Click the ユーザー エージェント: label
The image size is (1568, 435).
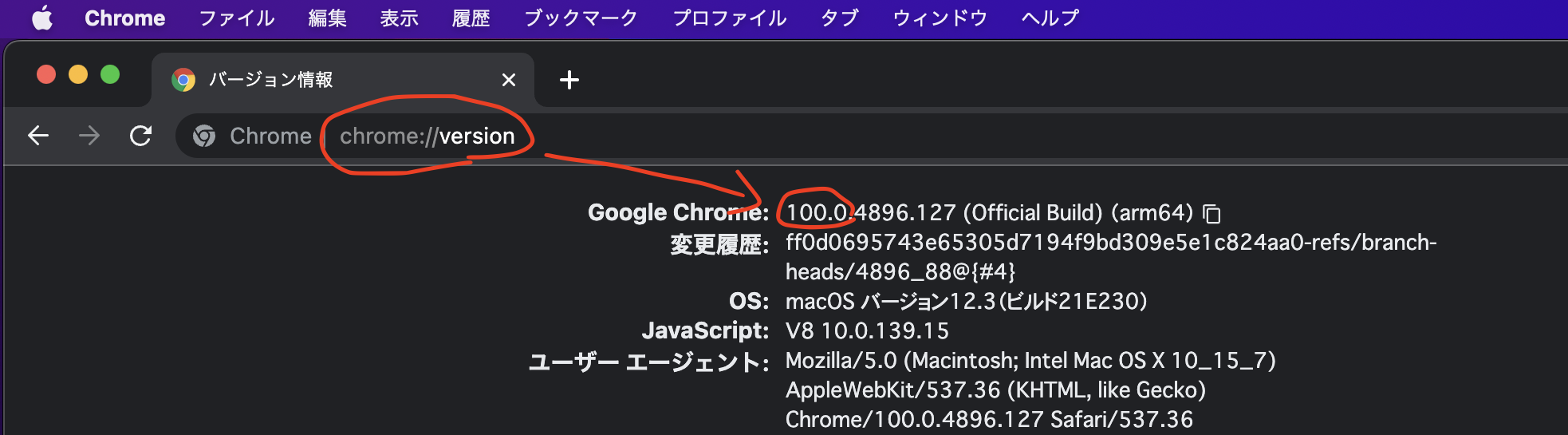pyautogui.click(x=648, y=362)
